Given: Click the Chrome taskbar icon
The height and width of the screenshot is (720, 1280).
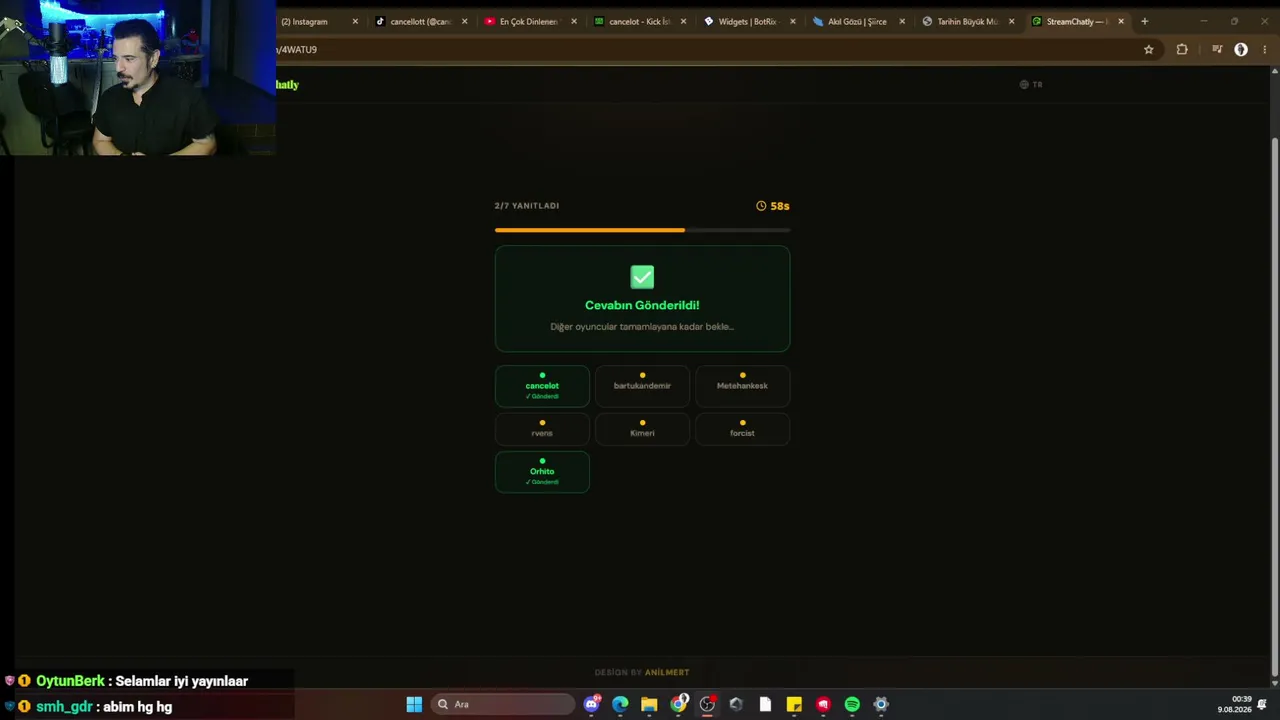Looking at the screenshot, I should pyautogui.click(x=678, y=704).
